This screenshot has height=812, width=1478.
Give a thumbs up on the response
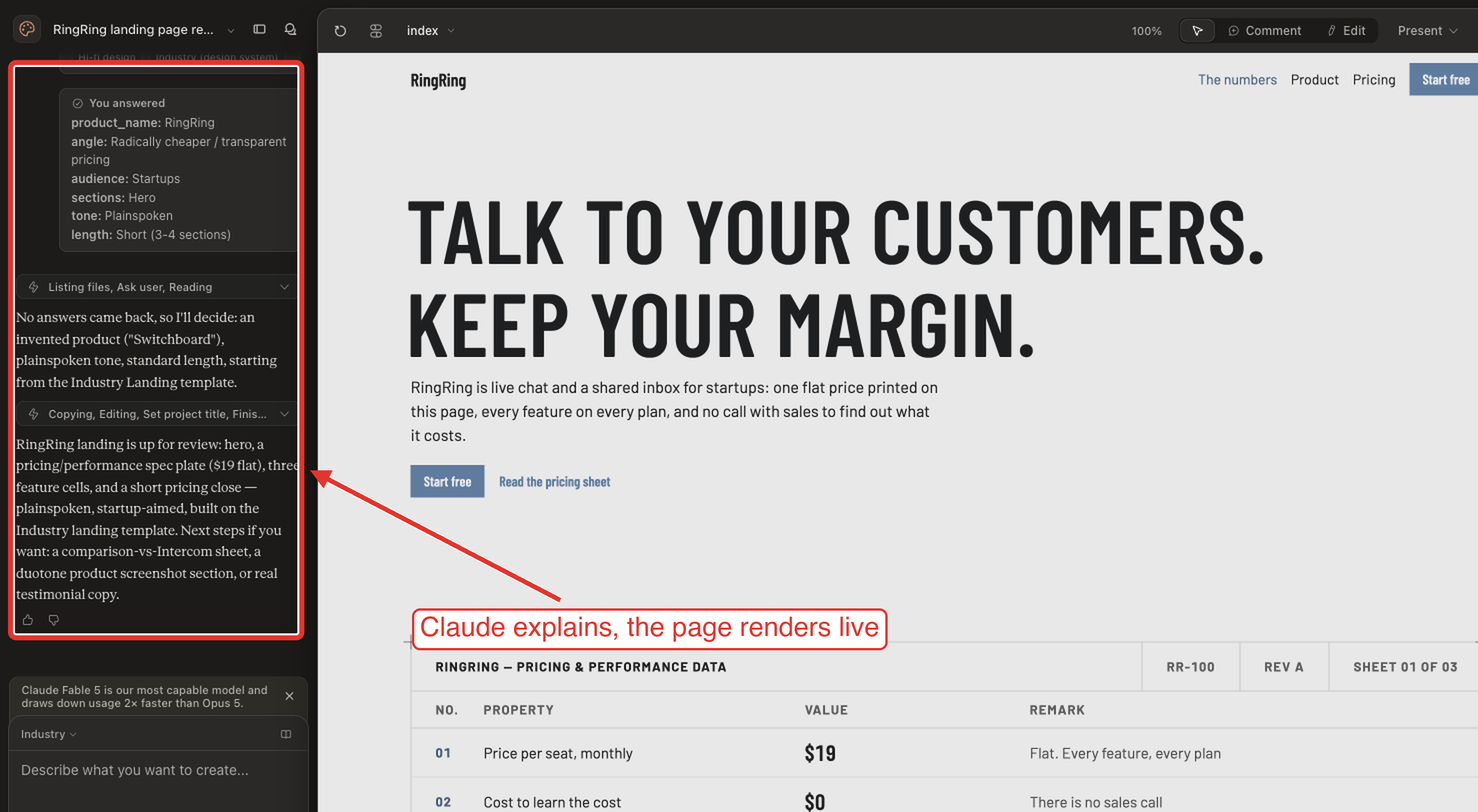pyautogui.click(x=27, y=620)
